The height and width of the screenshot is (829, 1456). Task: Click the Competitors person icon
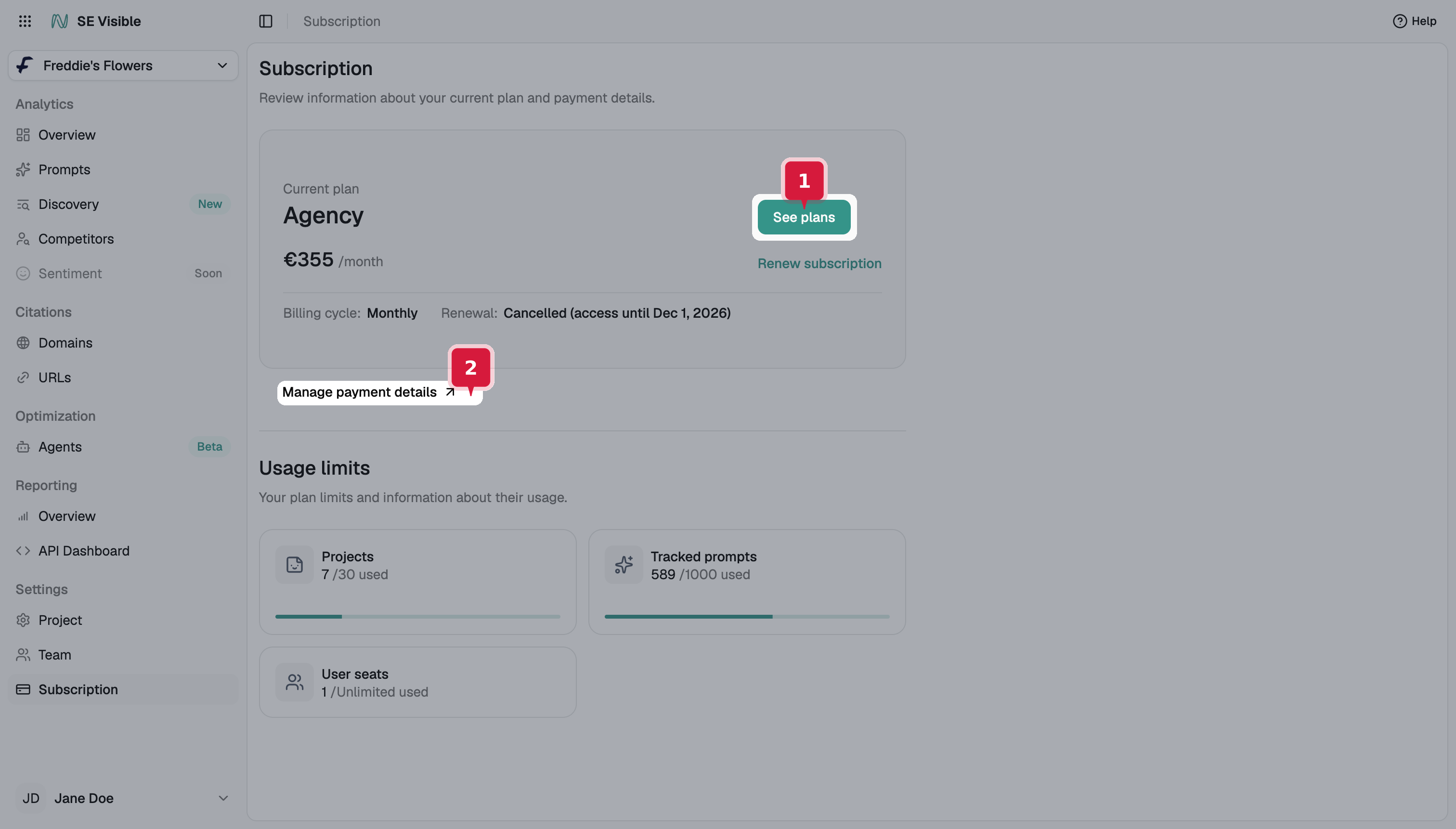point(23,239)
